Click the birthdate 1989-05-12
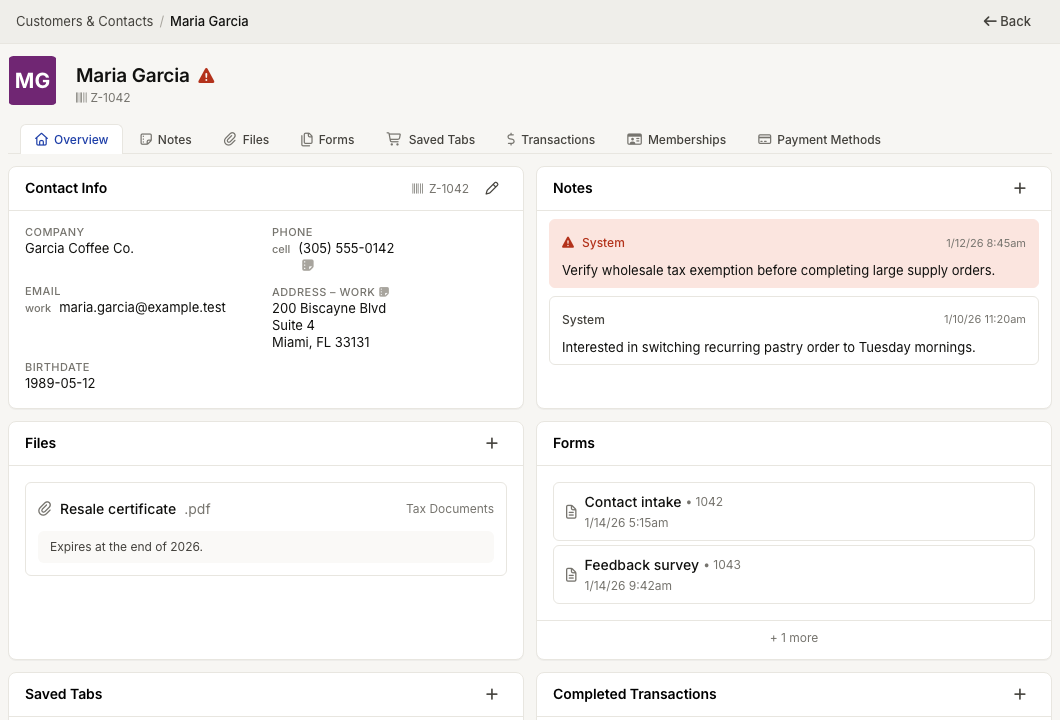Viewport: 1060px width, 720px height. click(60, 383)
